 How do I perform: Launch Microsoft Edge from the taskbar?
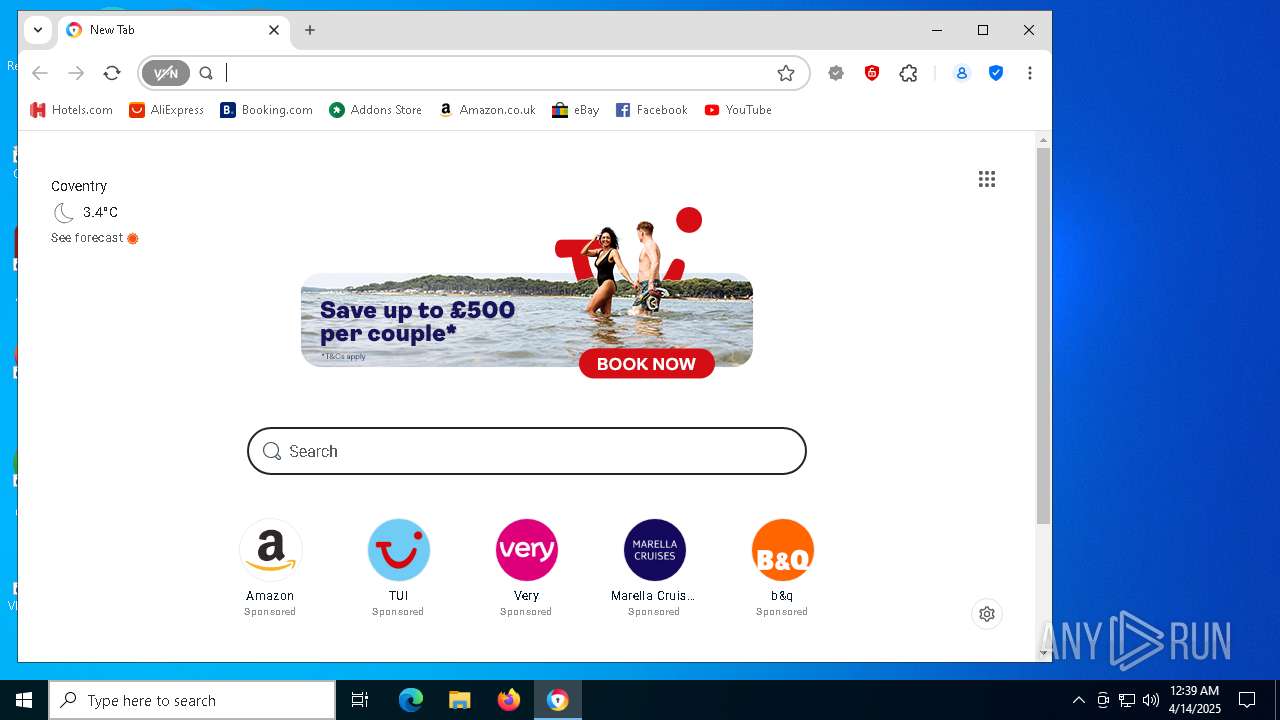(x=411, y=700)
